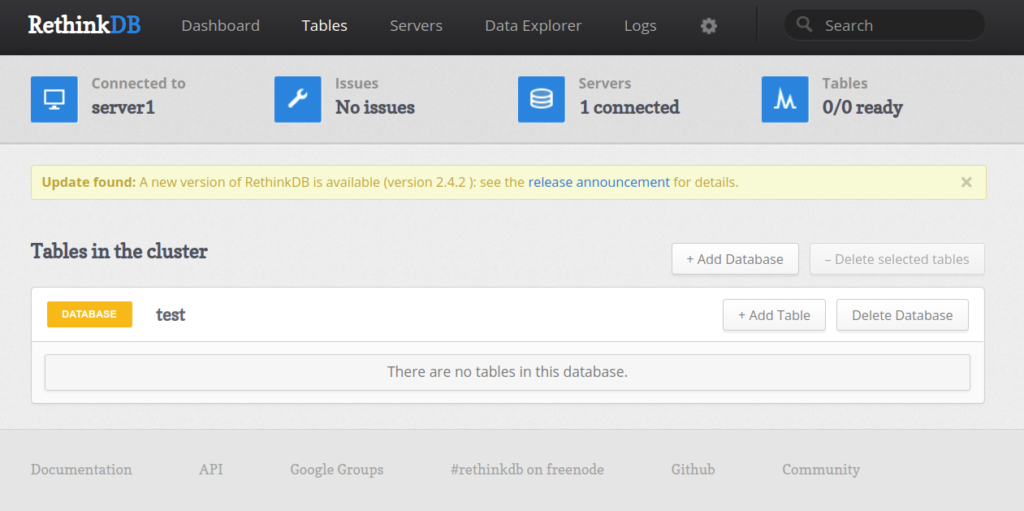Open the Data Explorer
Image resolution: width=1024 pixels, height=511 pixels.
tap(533, 26)
